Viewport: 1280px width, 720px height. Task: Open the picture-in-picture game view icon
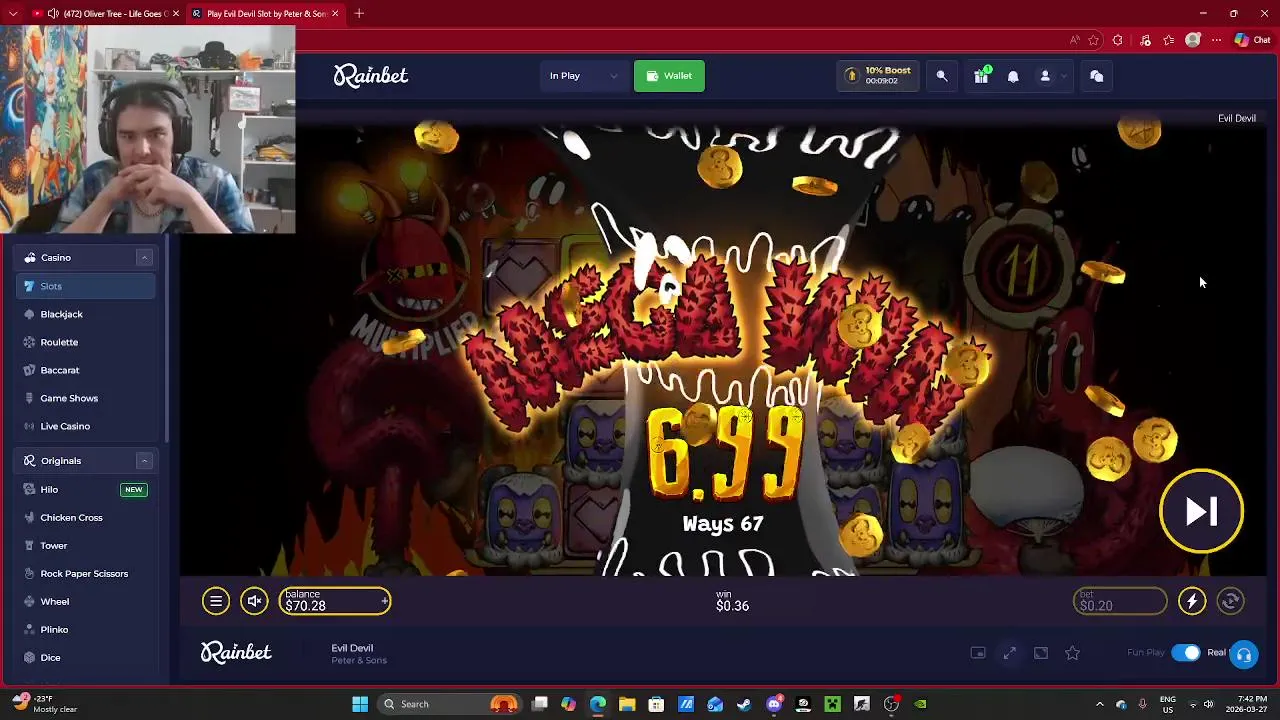point(978,653)
